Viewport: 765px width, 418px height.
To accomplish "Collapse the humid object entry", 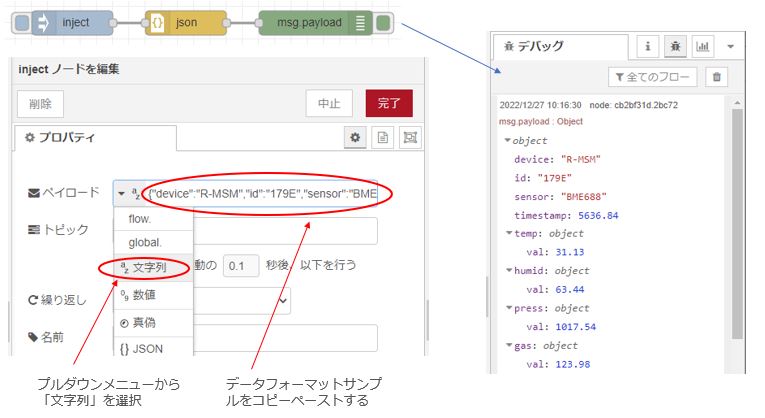I will 508,271.
